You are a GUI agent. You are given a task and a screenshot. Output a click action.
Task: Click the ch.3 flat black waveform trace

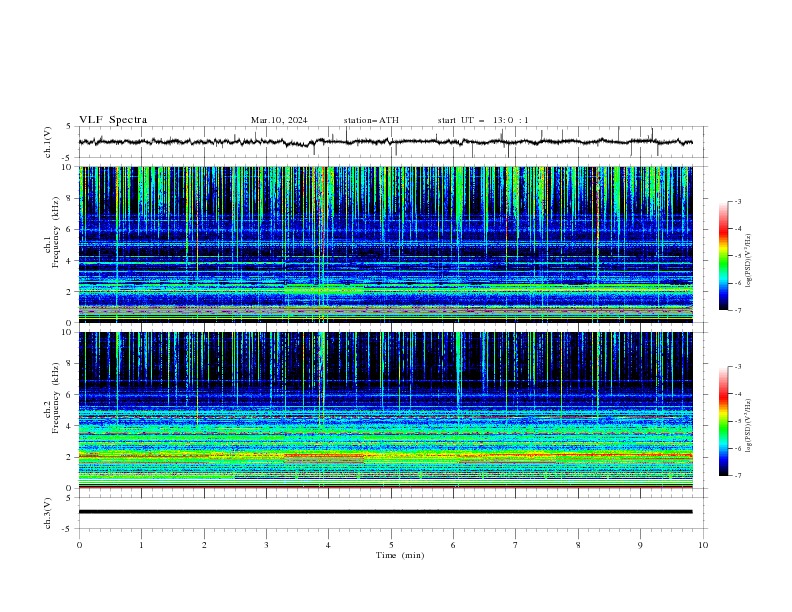coord(385,512)
